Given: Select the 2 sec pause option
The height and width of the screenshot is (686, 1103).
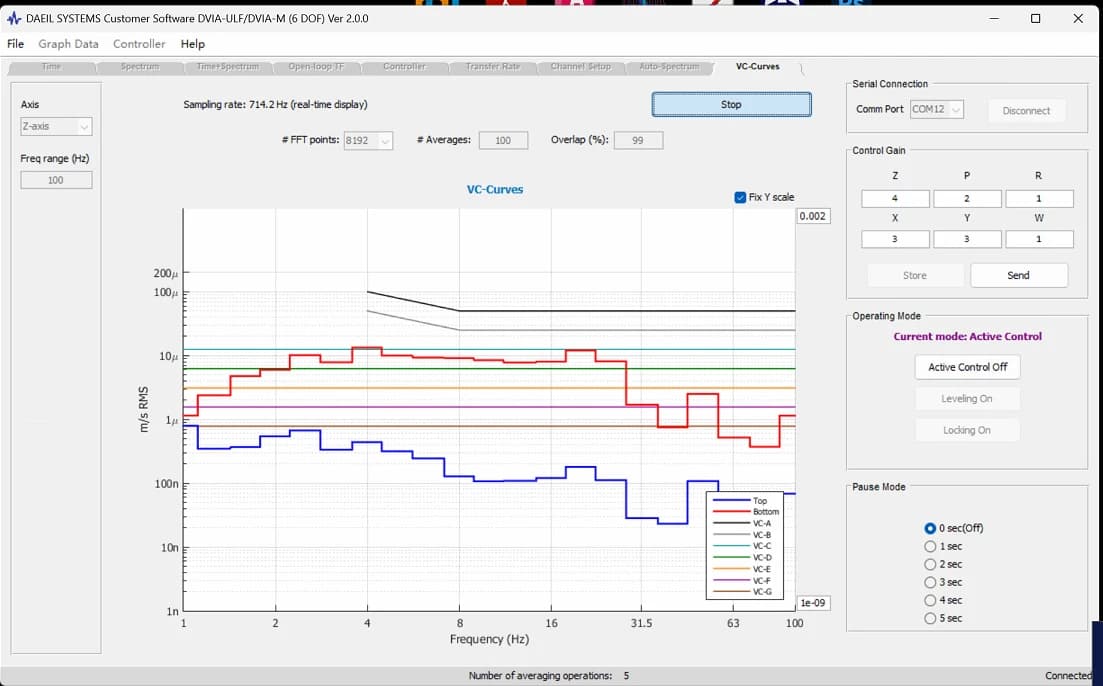Looking at the screenshot, I should pos(931,564).
